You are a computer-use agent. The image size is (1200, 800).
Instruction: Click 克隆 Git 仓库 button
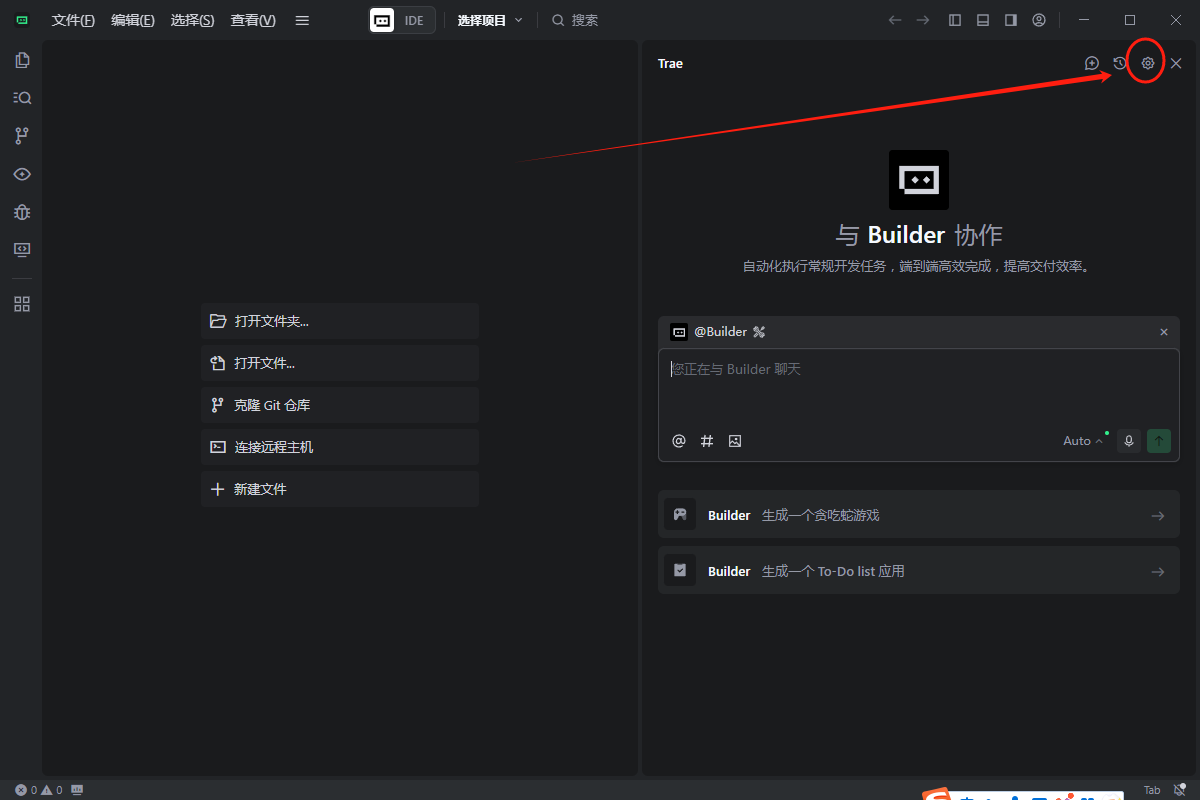pyautogui.click(x=340, y=405)
